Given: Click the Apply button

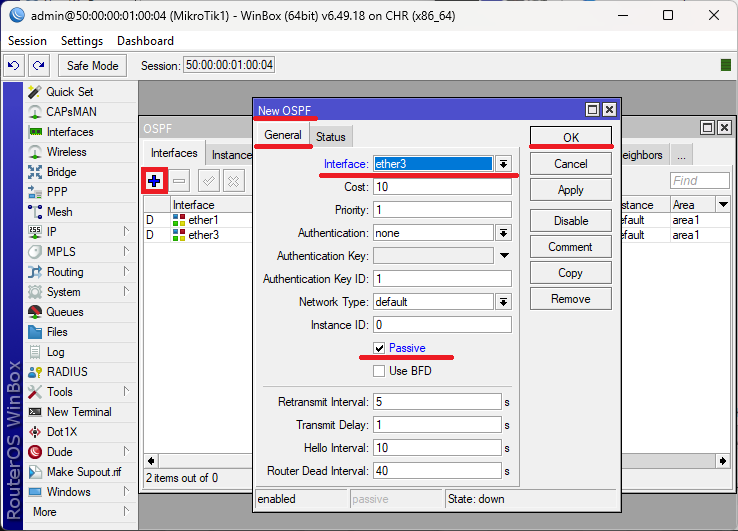Looking at the screenshot, I should [570, 190].
